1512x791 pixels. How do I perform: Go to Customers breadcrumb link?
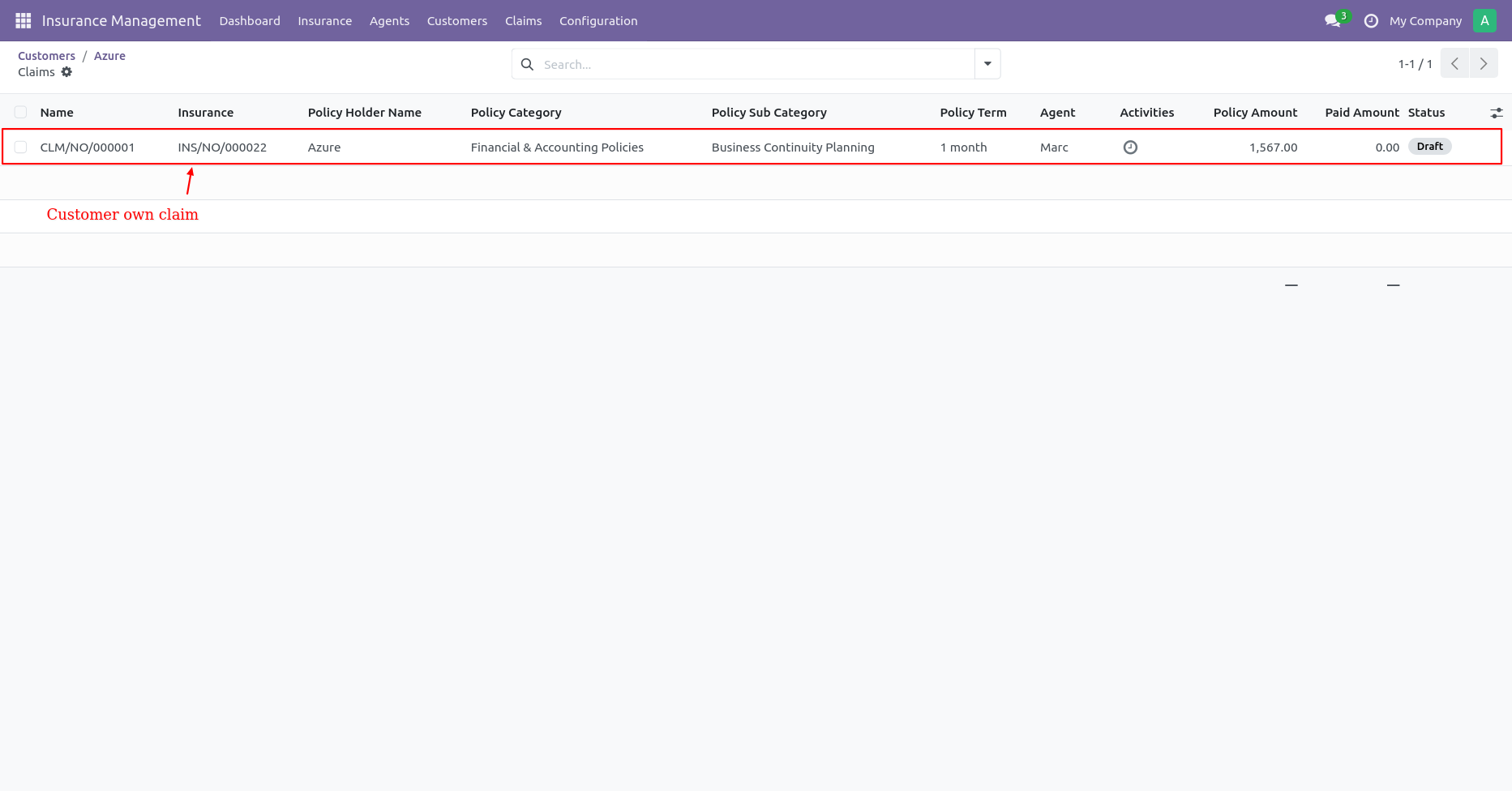[x=46, y=56]
